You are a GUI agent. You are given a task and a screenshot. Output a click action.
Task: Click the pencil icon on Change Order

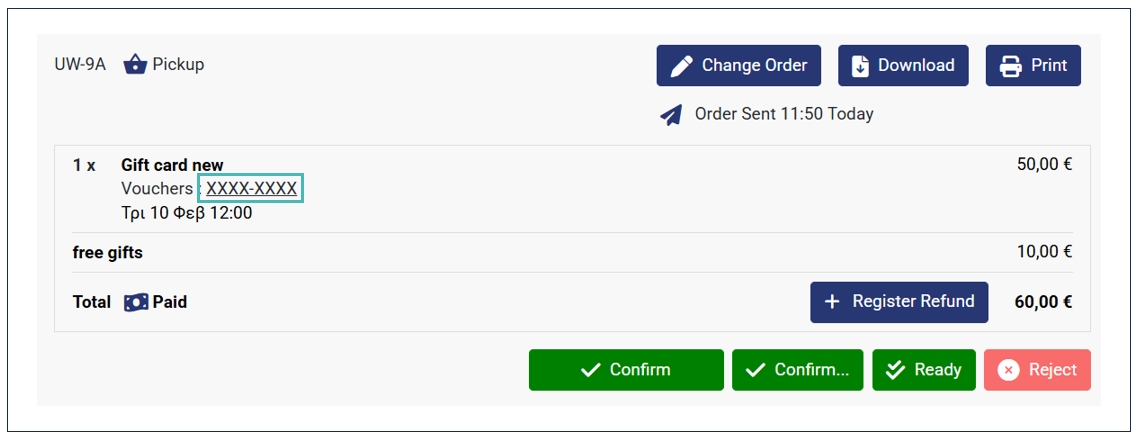tap(681, 66)
